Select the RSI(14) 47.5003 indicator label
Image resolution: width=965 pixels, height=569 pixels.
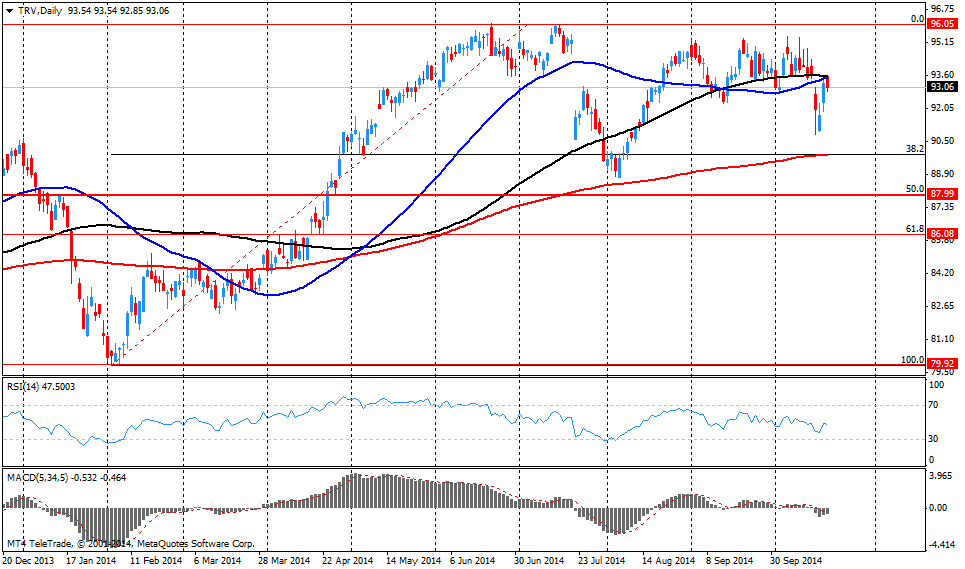pyautogui.click(x=41, y=386)
